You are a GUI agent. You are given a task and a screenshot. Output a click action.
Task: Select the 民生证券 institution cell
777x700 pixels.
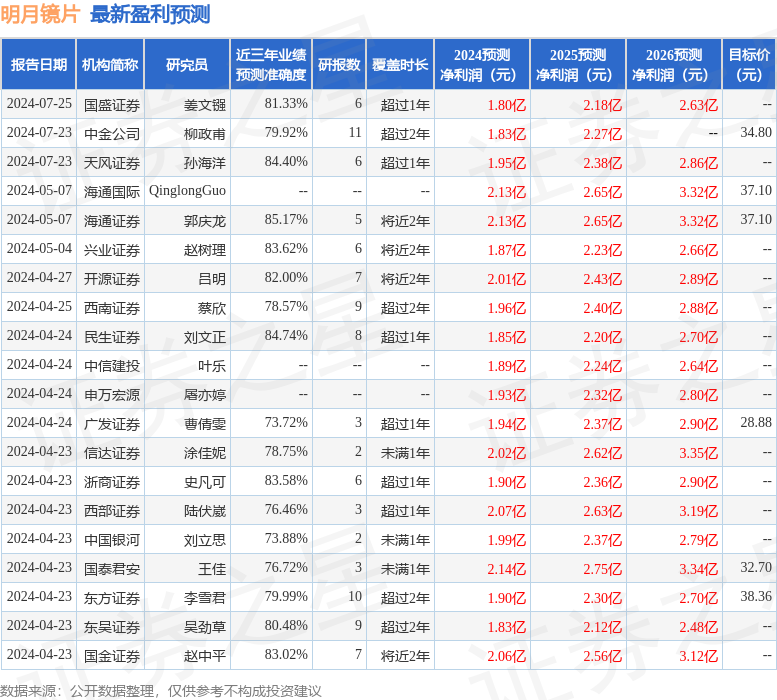pyautogui.click(x=111, y=337)
